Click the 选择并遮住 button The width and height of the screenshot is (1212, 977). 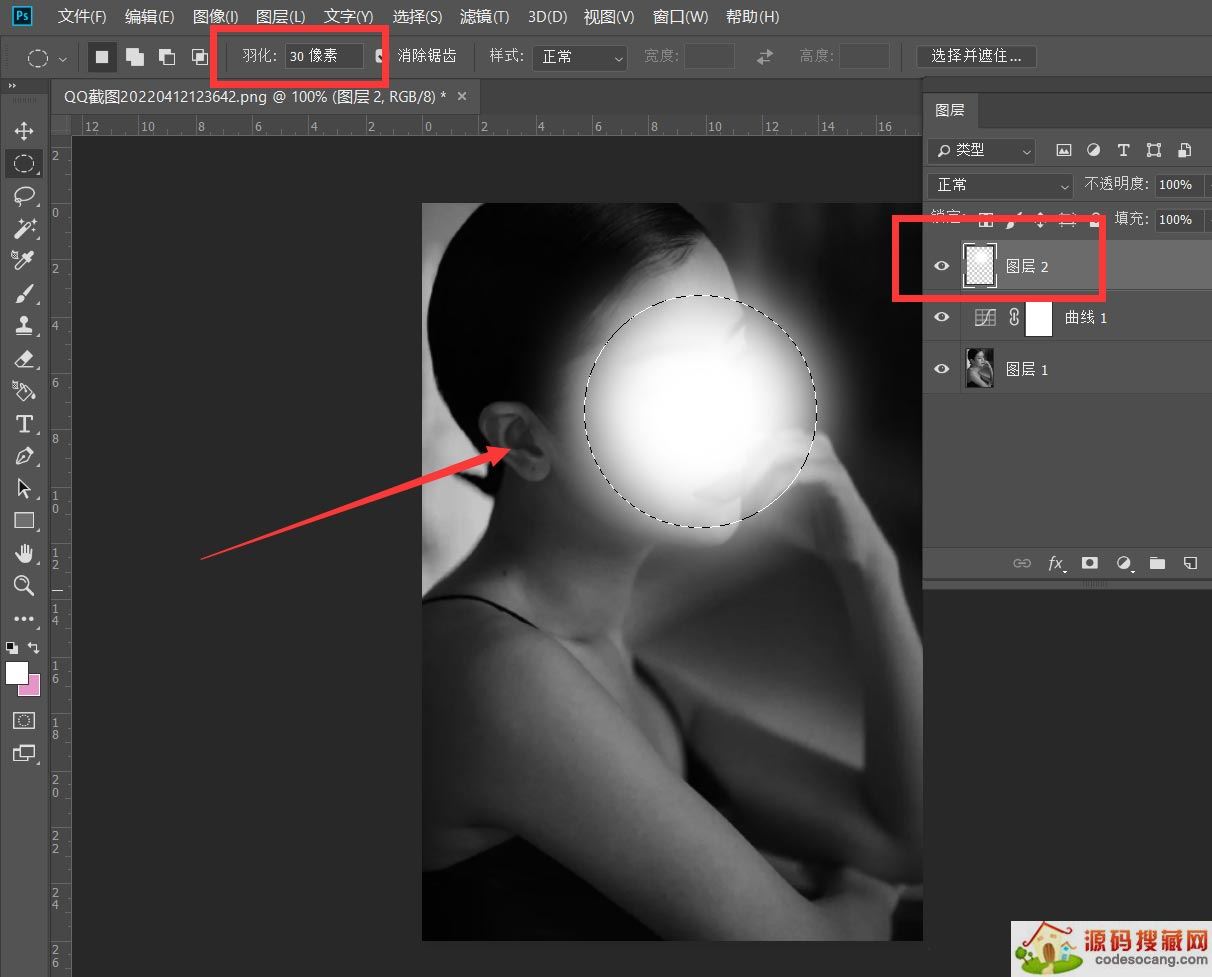tap(976, 56)
